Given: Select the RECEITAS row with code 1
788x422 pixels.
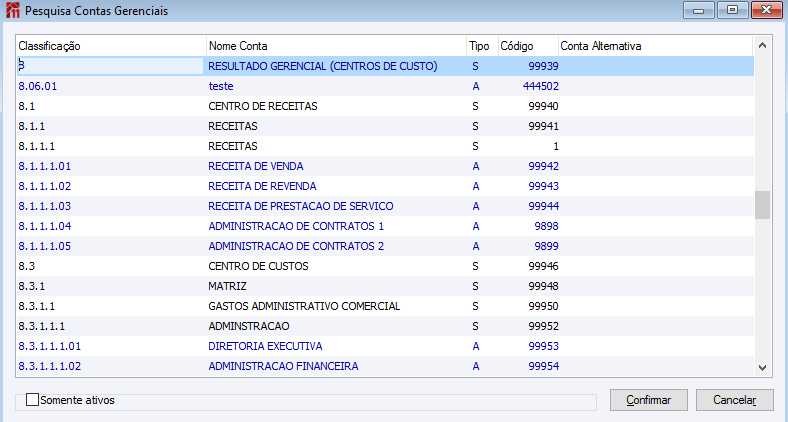Looking at the screenshot, I should click(385, 146).
